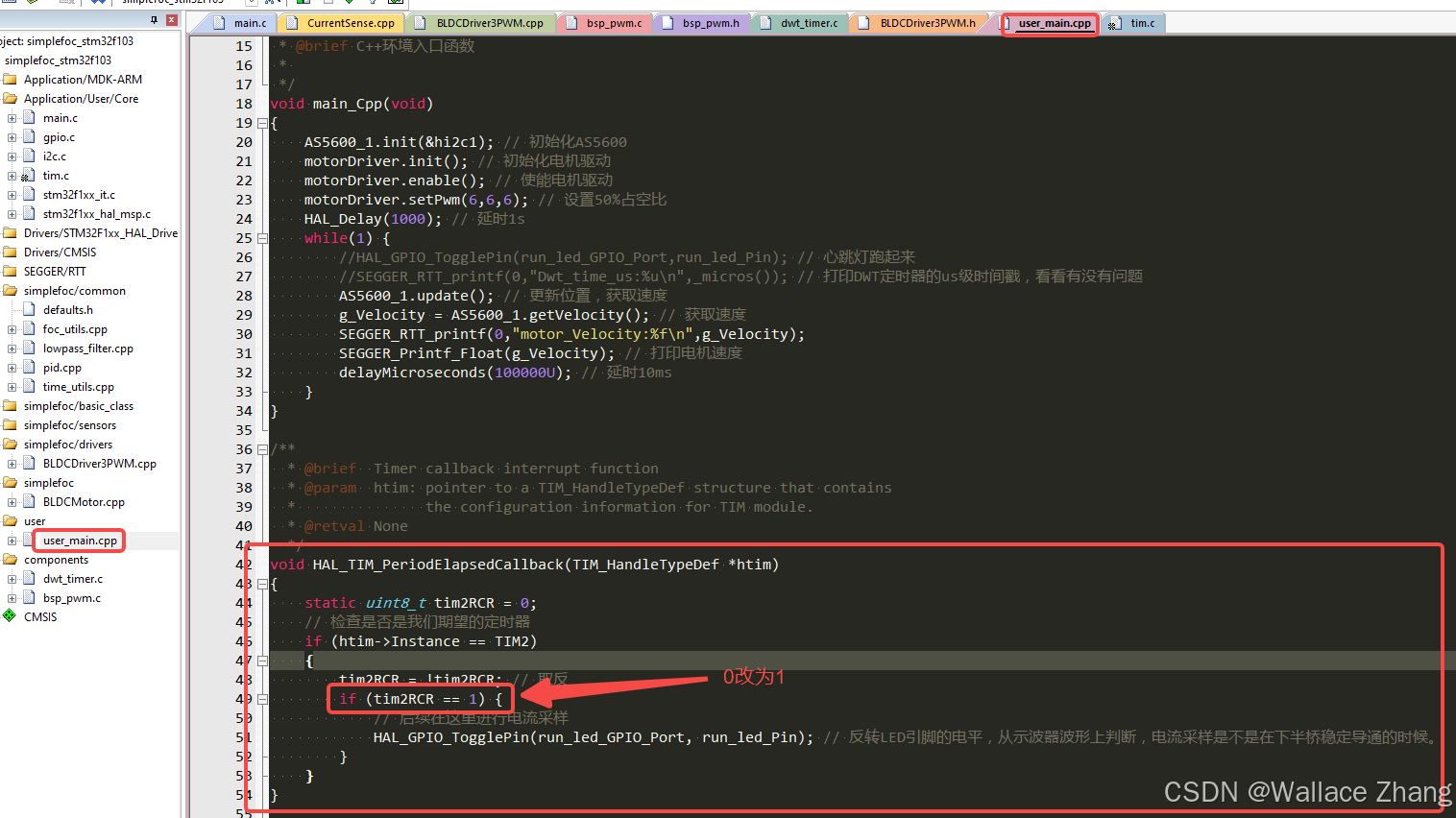Expand the foc_utils.cpp tree node
This screenshot has height=818, width=1456.
point(12,328)
